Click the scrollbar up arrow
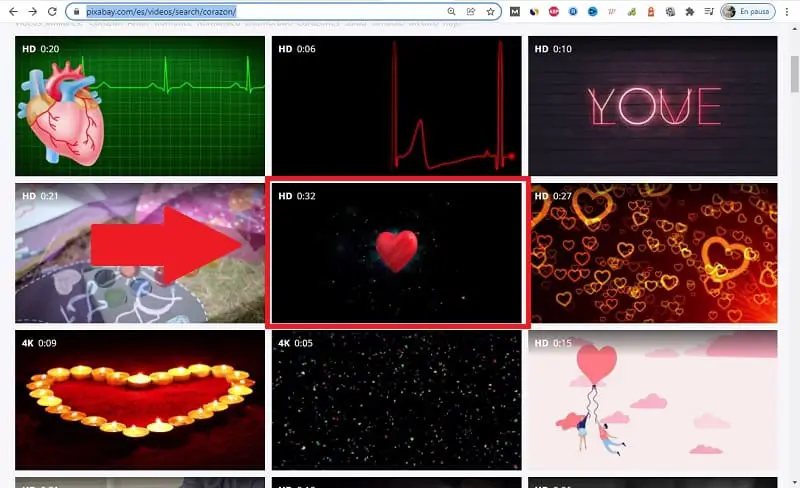Viewport: 800px width, 488px height. (x=794, y=29)
